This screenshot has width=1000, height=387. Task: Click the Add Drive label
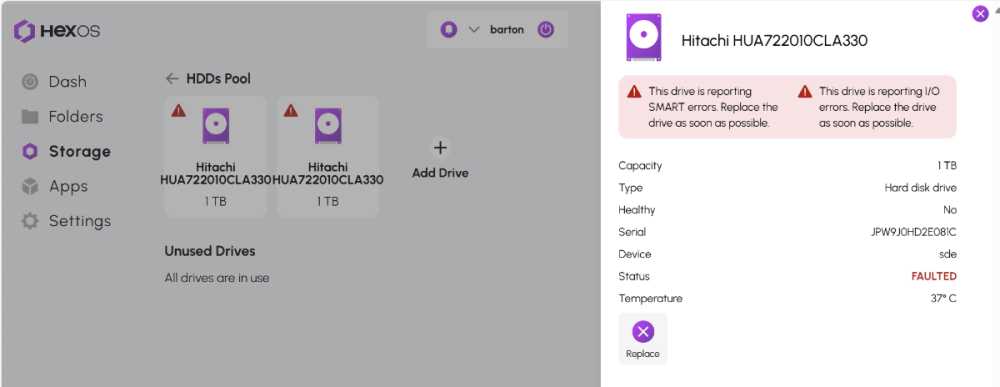[x=440, y=173]
